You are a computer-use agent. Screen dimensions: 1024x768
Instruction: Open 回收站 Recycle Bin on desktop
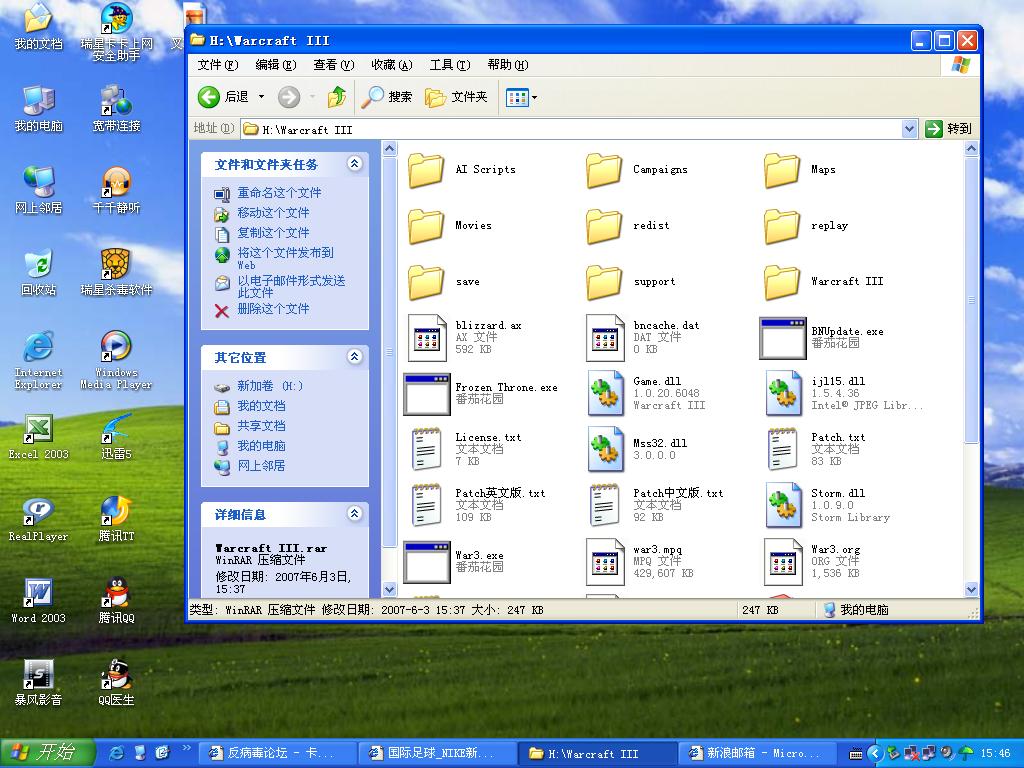click(x=38, y=273)
